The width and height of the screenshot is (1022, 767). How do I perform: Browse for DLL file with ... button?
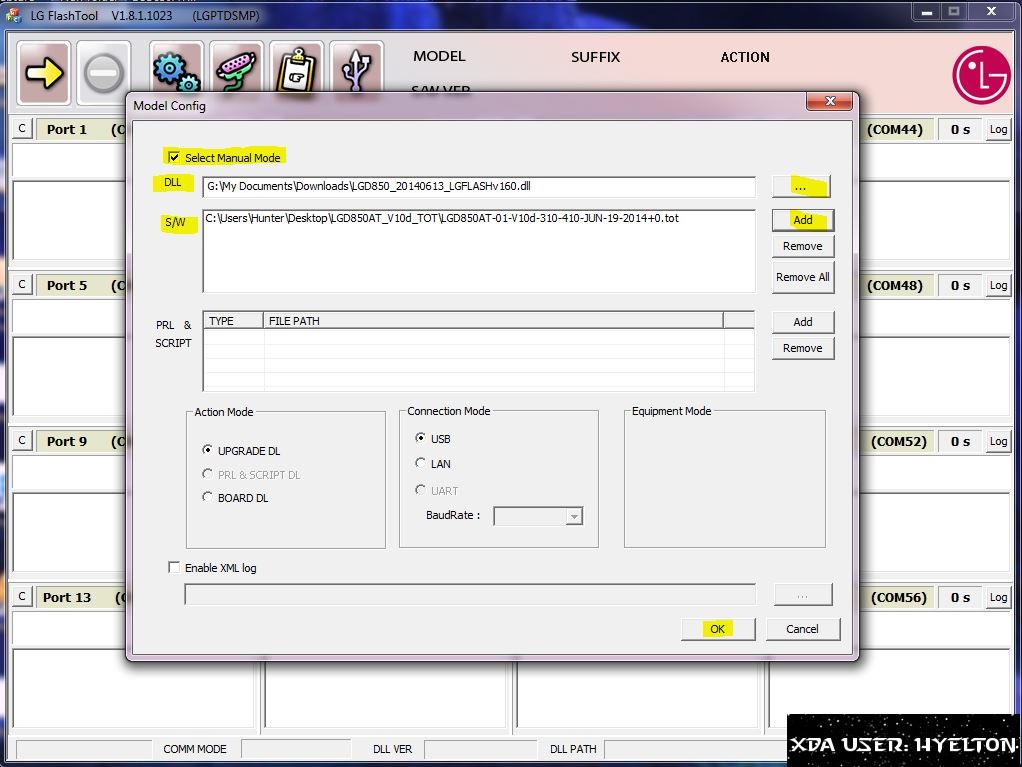click(801, 186)
